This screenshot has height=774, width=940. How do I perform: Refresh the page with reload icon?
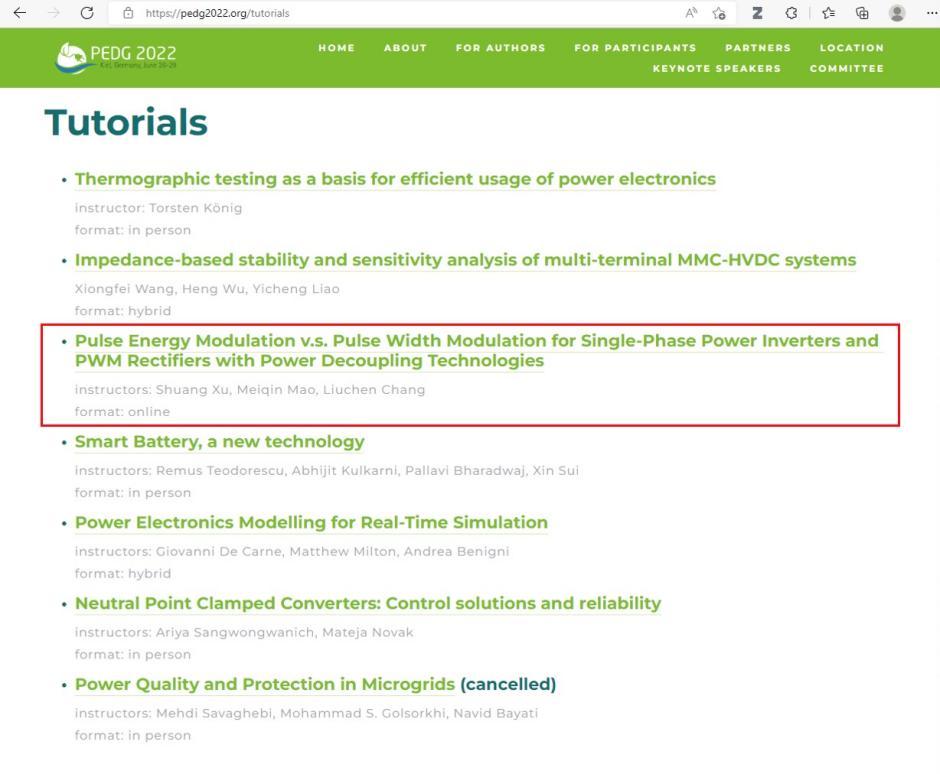point(87,13)
